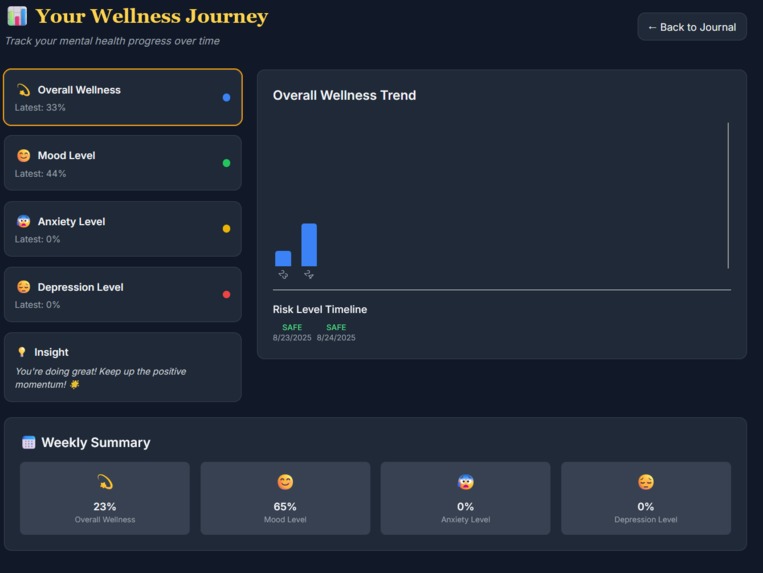Click the smiley icon above 65% in Weekly Summary
Viewport: 763px width, 573px height.
coord(285,482)
